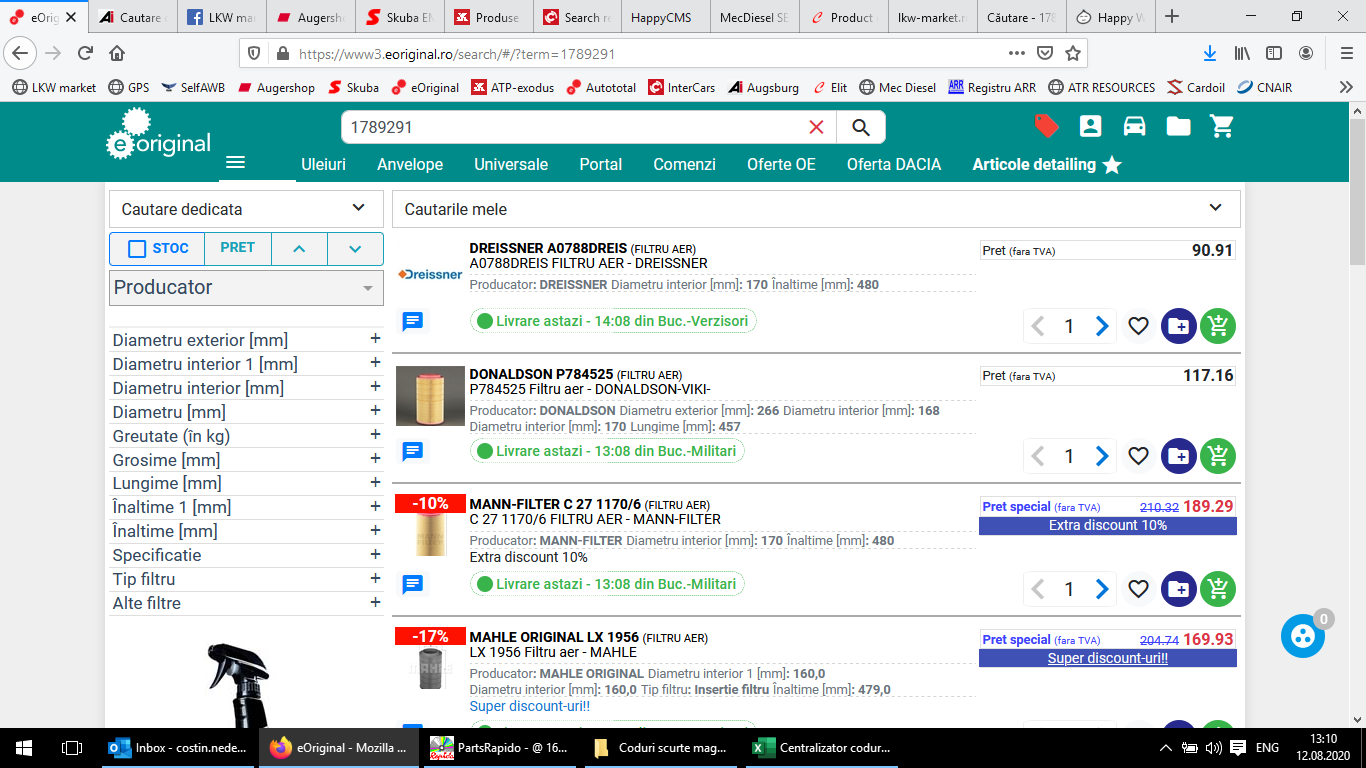
Task: Click the search field containing 1789291
Action: click(572, 127)
